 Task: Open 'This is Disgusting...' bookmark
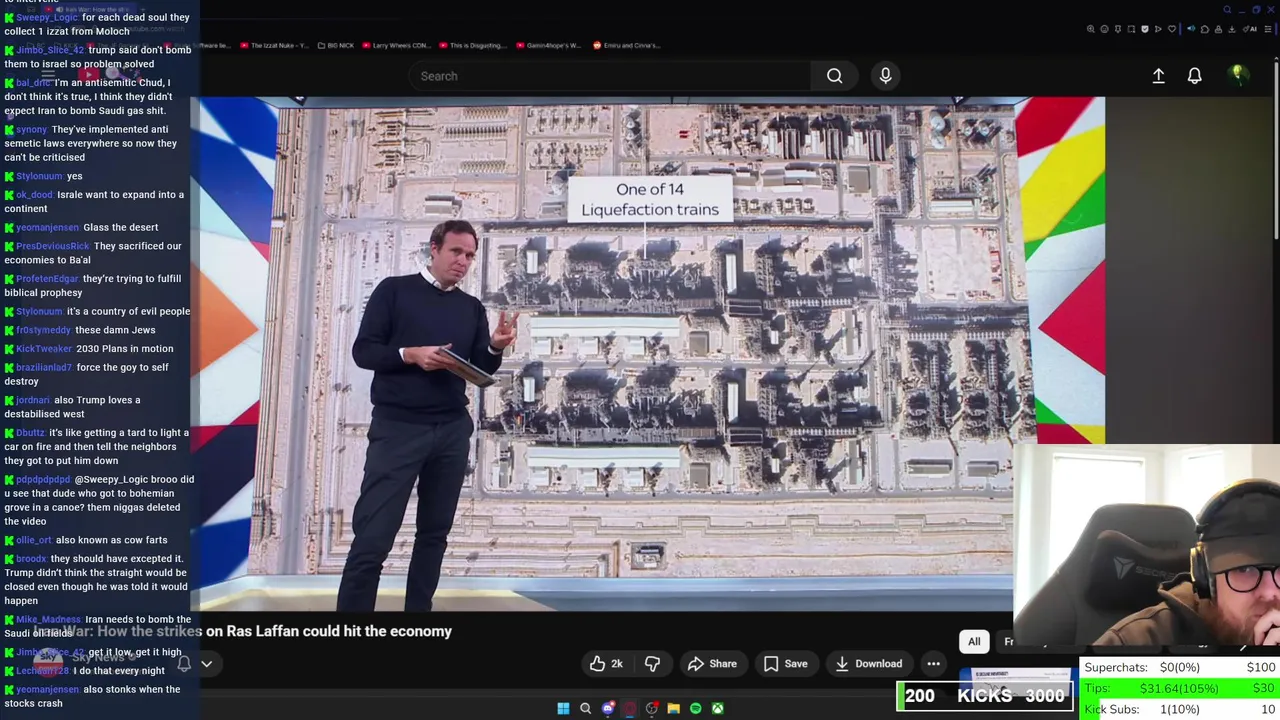coord(472,45)
